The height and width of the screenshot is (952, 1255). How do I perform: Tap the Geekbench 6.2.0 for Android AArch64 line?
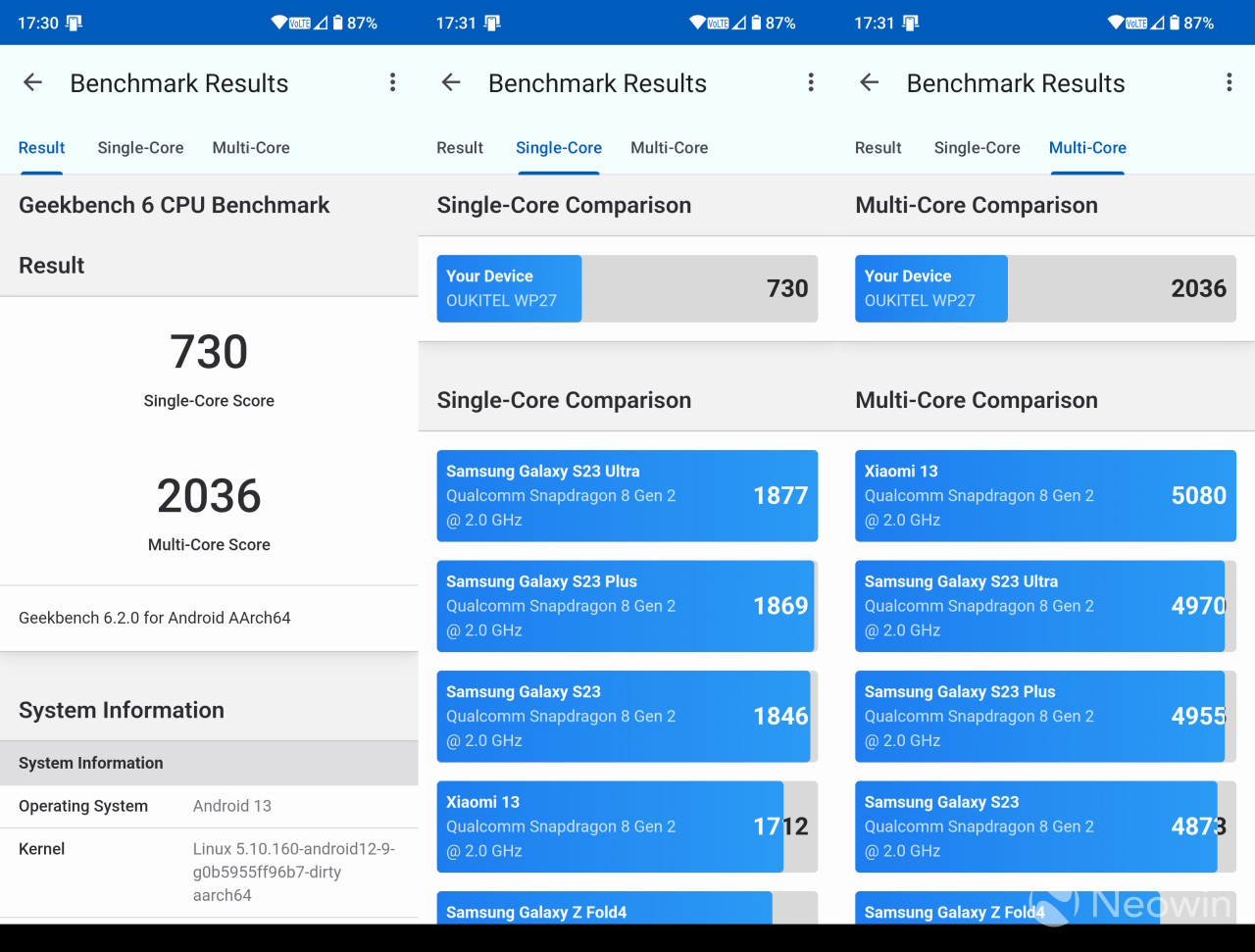coord(155,618)
